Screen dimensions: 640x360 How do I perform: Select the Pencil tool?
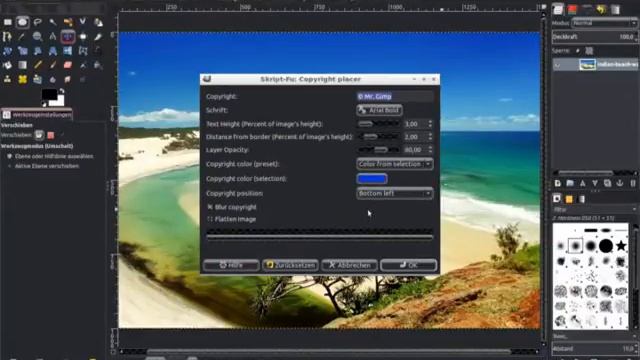[x=38, y=65]
